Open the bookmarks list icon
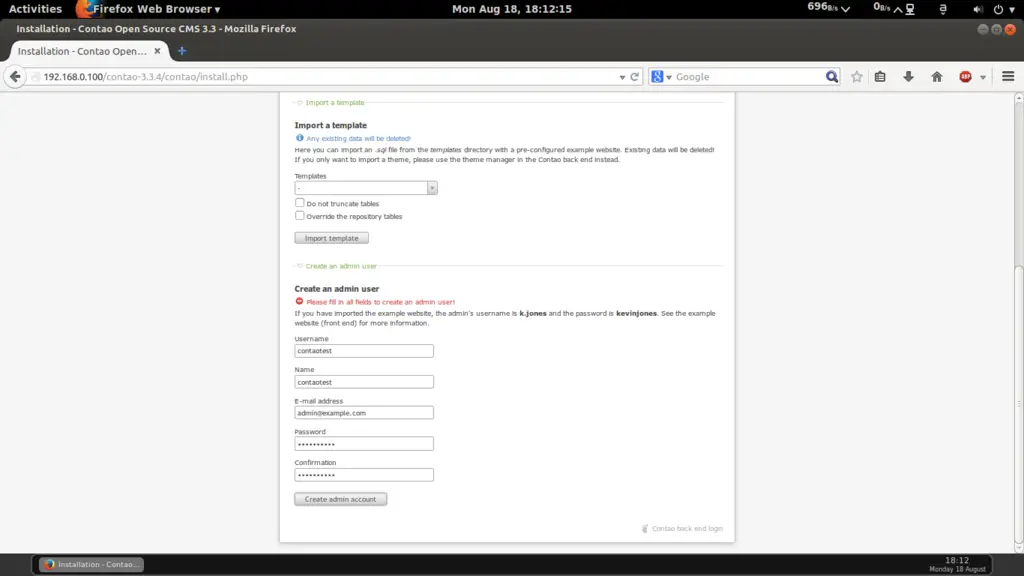Image resolution: width=1024 pixels, height=576 pixels. click(x=880, y=76)
